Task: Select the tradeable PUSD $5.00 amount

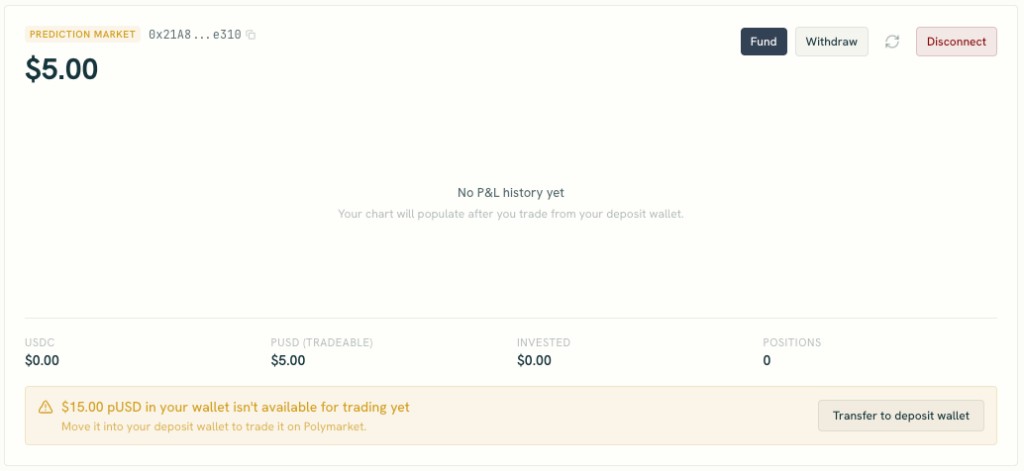Action: click(x=288, y=361)
